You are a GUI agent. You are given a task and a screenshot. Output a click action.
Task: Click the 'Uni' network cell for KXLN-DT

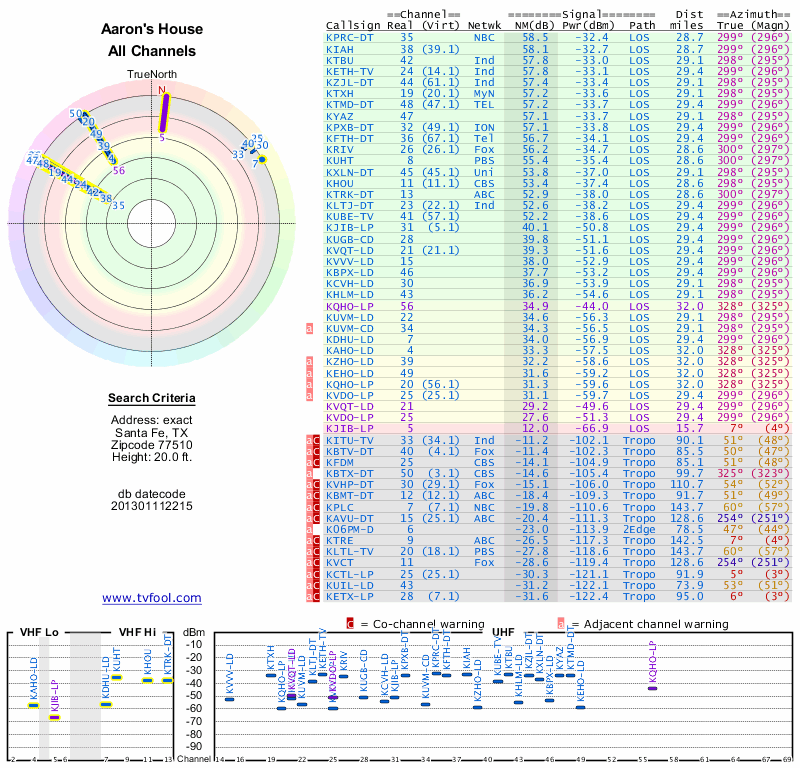point(484,172)
